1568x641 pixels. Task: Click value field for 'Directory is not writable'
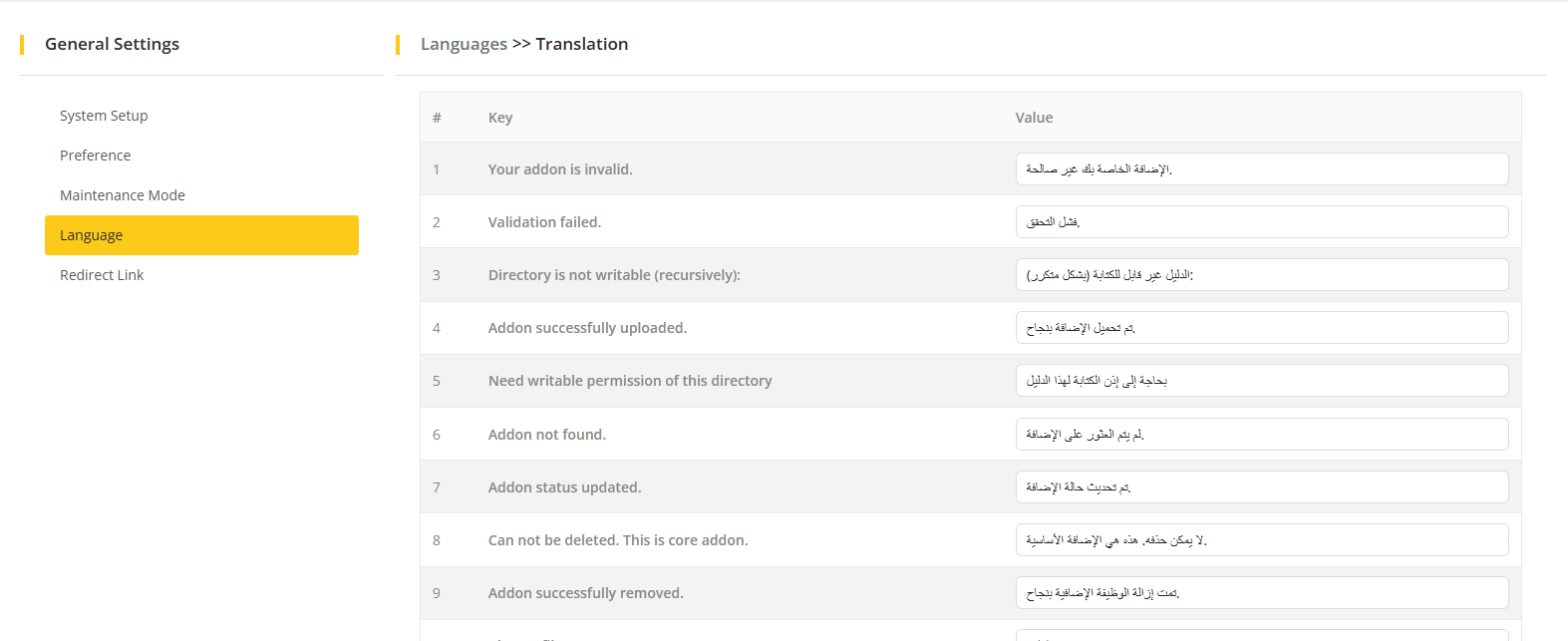(x=1261, y=275)
